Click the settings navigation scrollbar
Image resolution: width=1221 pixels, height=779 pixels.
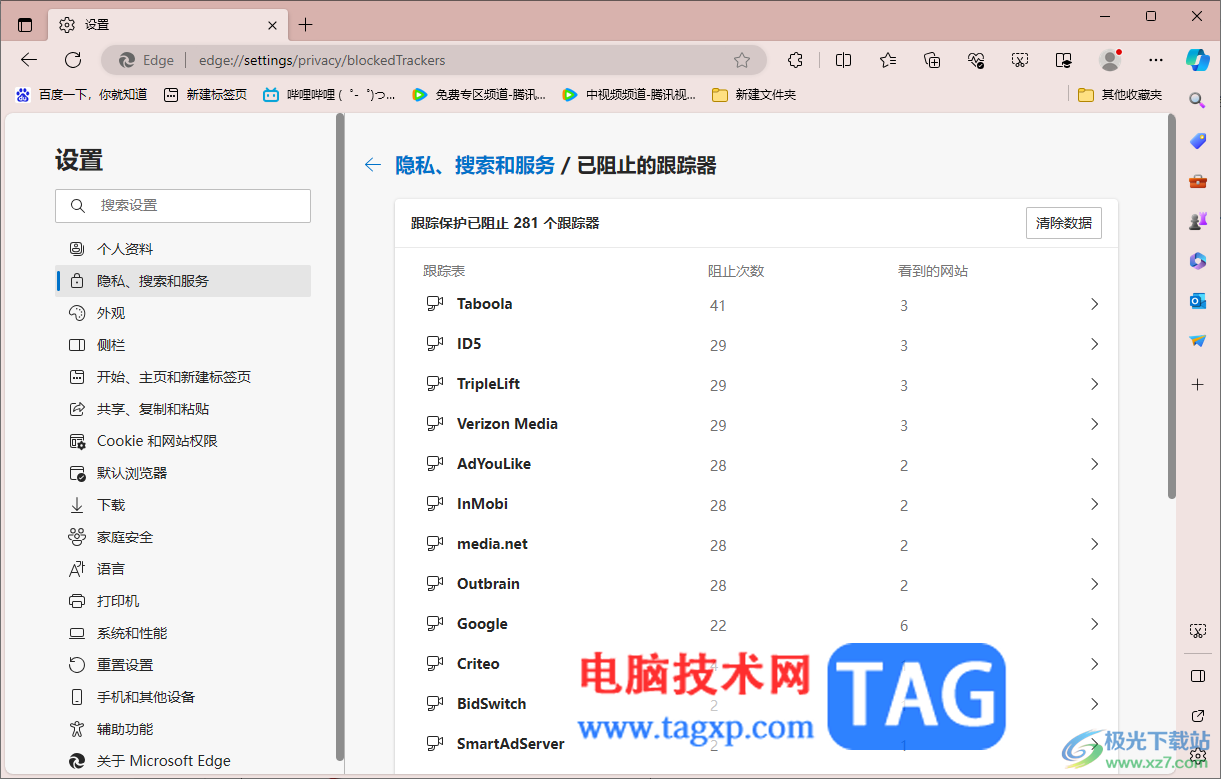pos(340,437)
